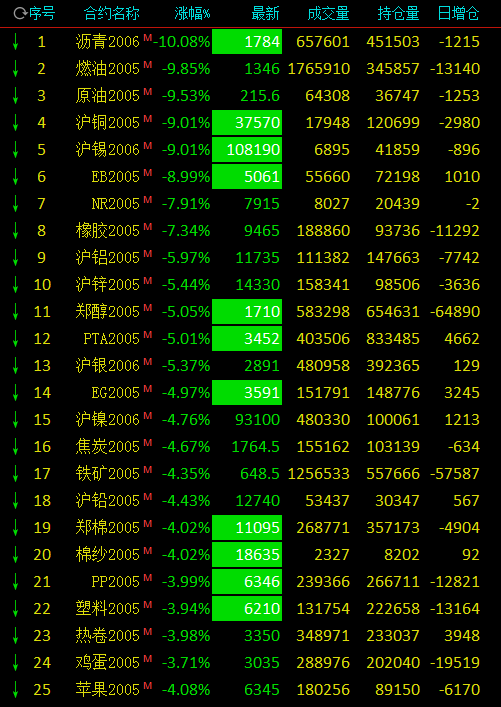The height and width of the screenshot is (707, 501).
Task: Select the 燃油2005 contract name
Action: click(x=108, y=69)
